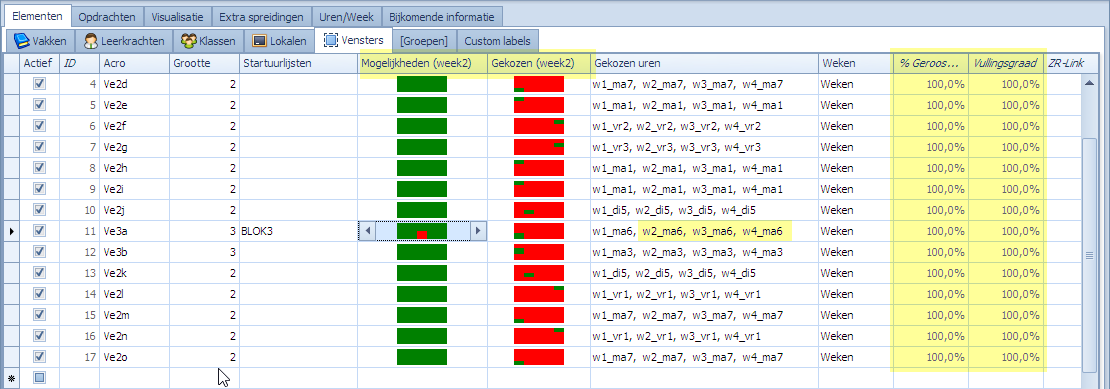The image size is (1110, 389).
Task: Select row indicator arrow for Ve3a
Action: point(10,231)
